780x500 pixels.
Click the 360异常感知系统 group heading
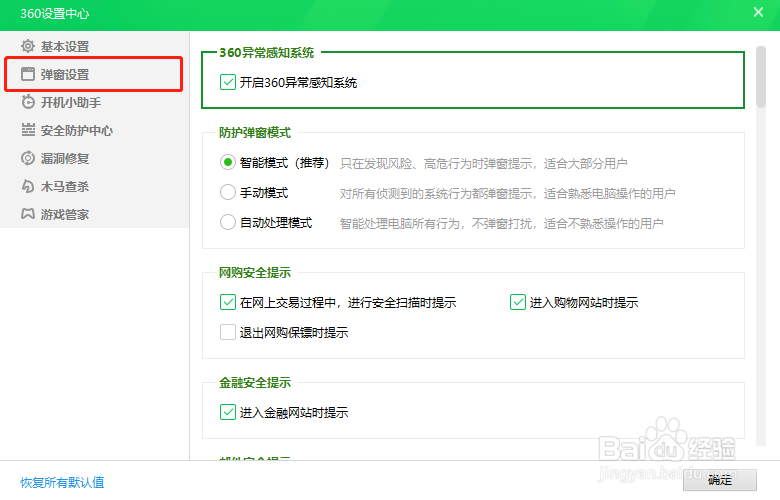[x=267, y=52]
